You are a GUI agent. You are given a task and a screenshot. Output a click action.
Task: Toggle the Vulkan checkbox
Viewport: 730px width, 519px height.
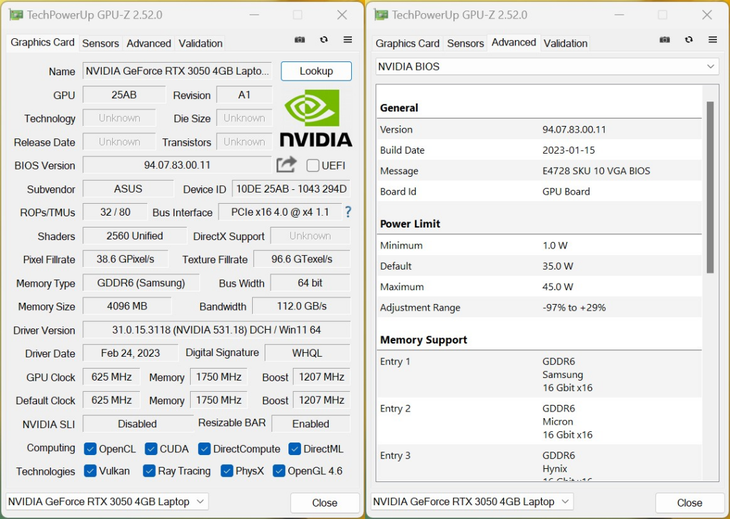coord(90,471)
